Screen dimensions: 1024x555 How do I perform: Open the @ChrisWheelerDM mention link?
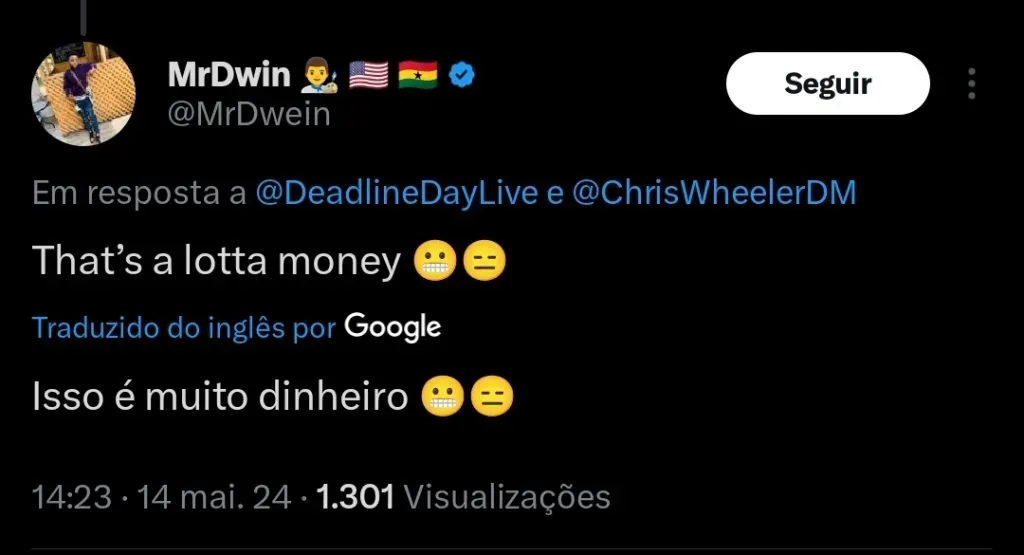pos(714,193)
